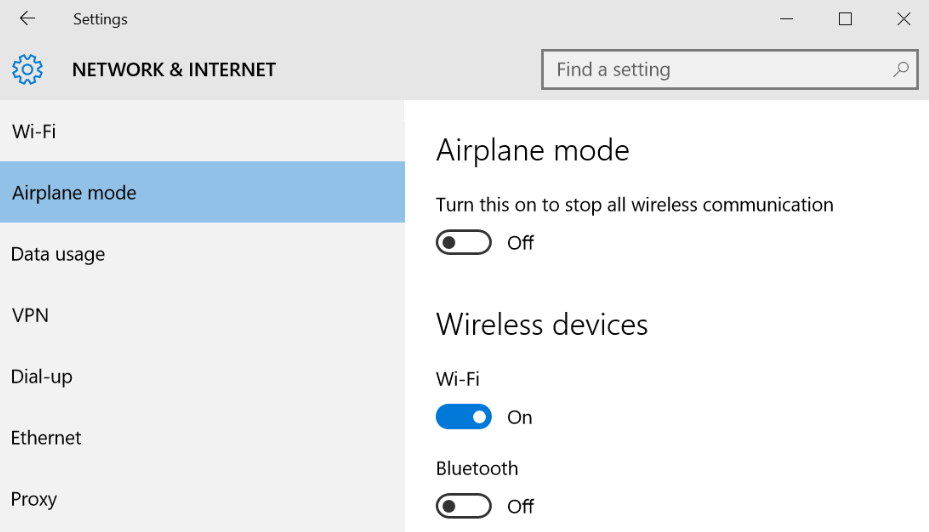Open the Proxy settings page
The image size is (929, 532).
(x=34, y=499)
